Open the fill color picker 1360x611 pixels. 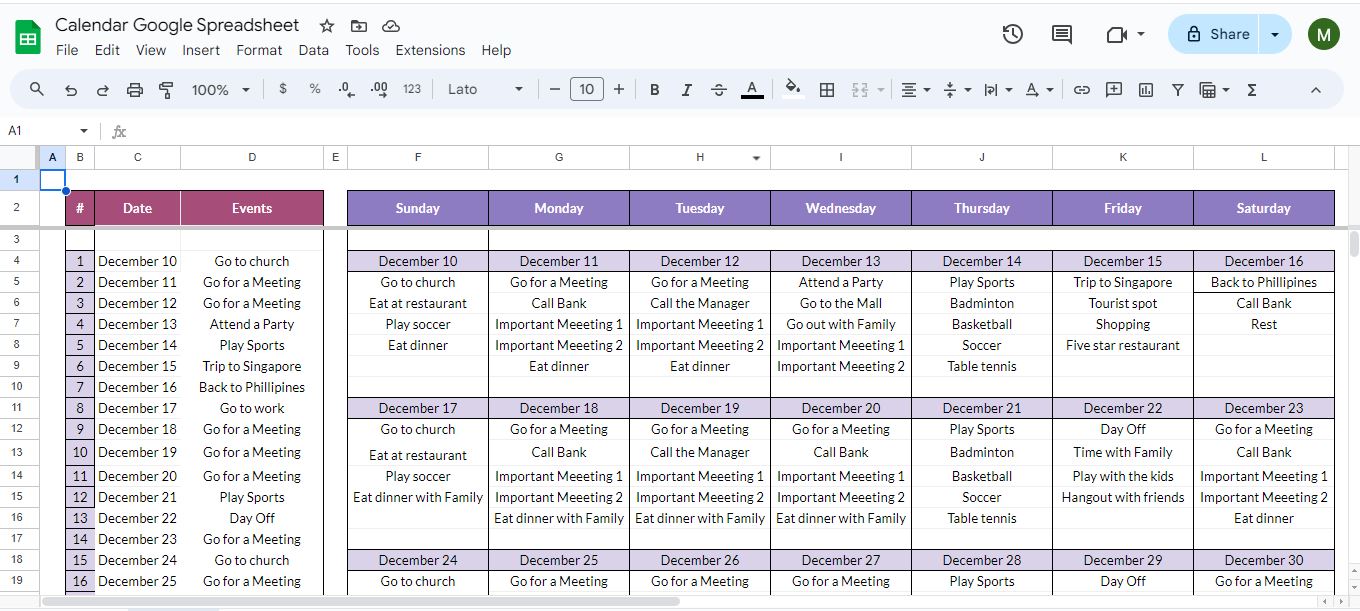click(x=793, y=89)
